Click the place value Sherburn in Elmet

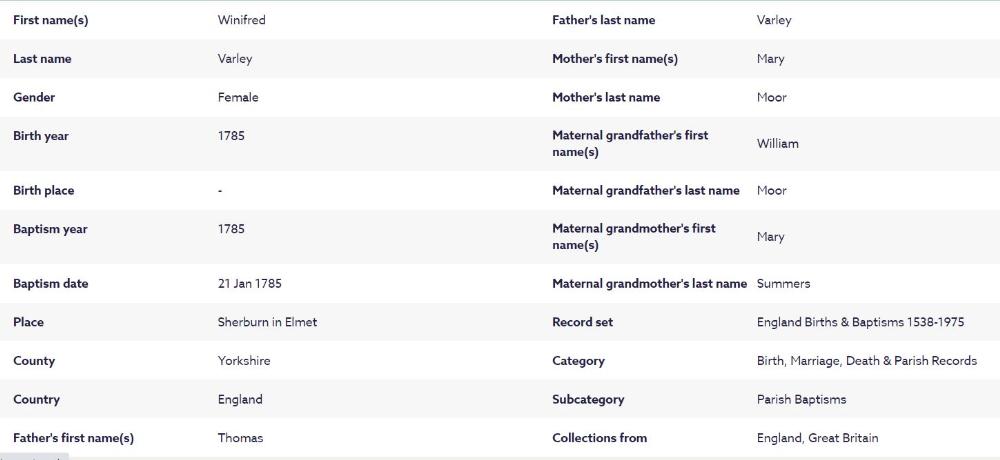[x=267, y=322]
